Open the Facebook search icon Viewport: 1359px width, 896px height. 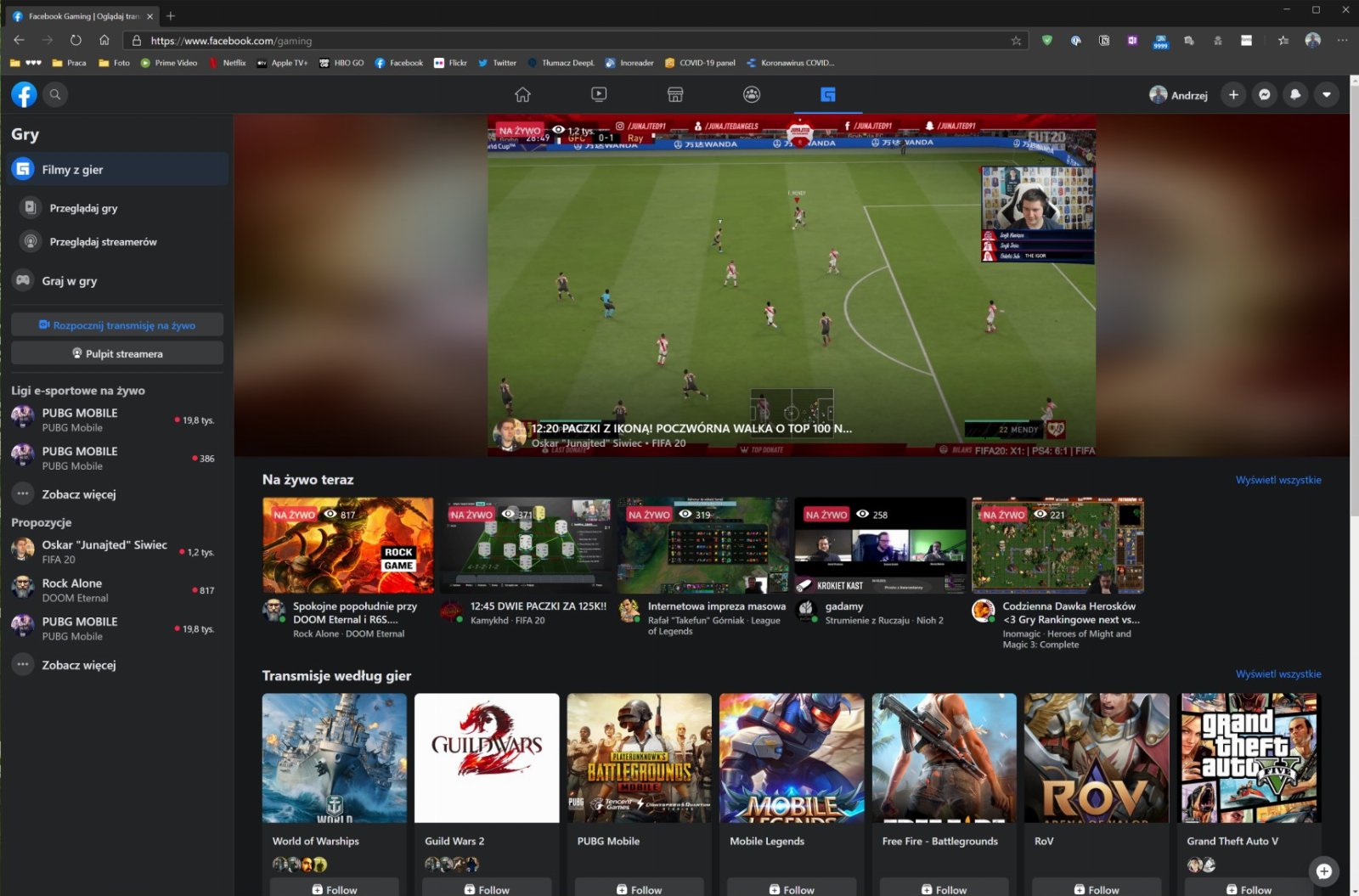click(55, 94)
